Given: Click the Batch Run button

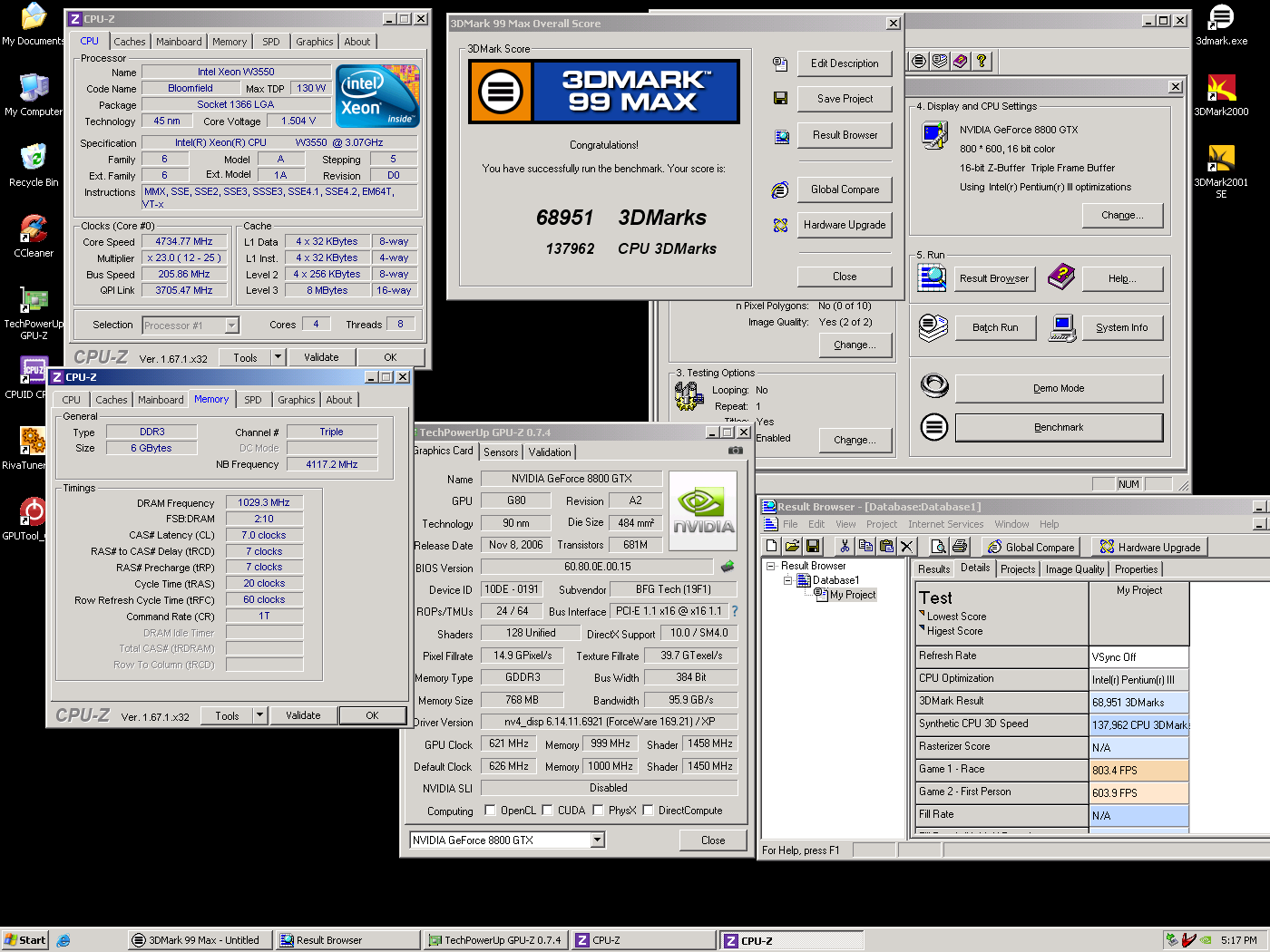Looking at the screenshot, I should 995,327.
